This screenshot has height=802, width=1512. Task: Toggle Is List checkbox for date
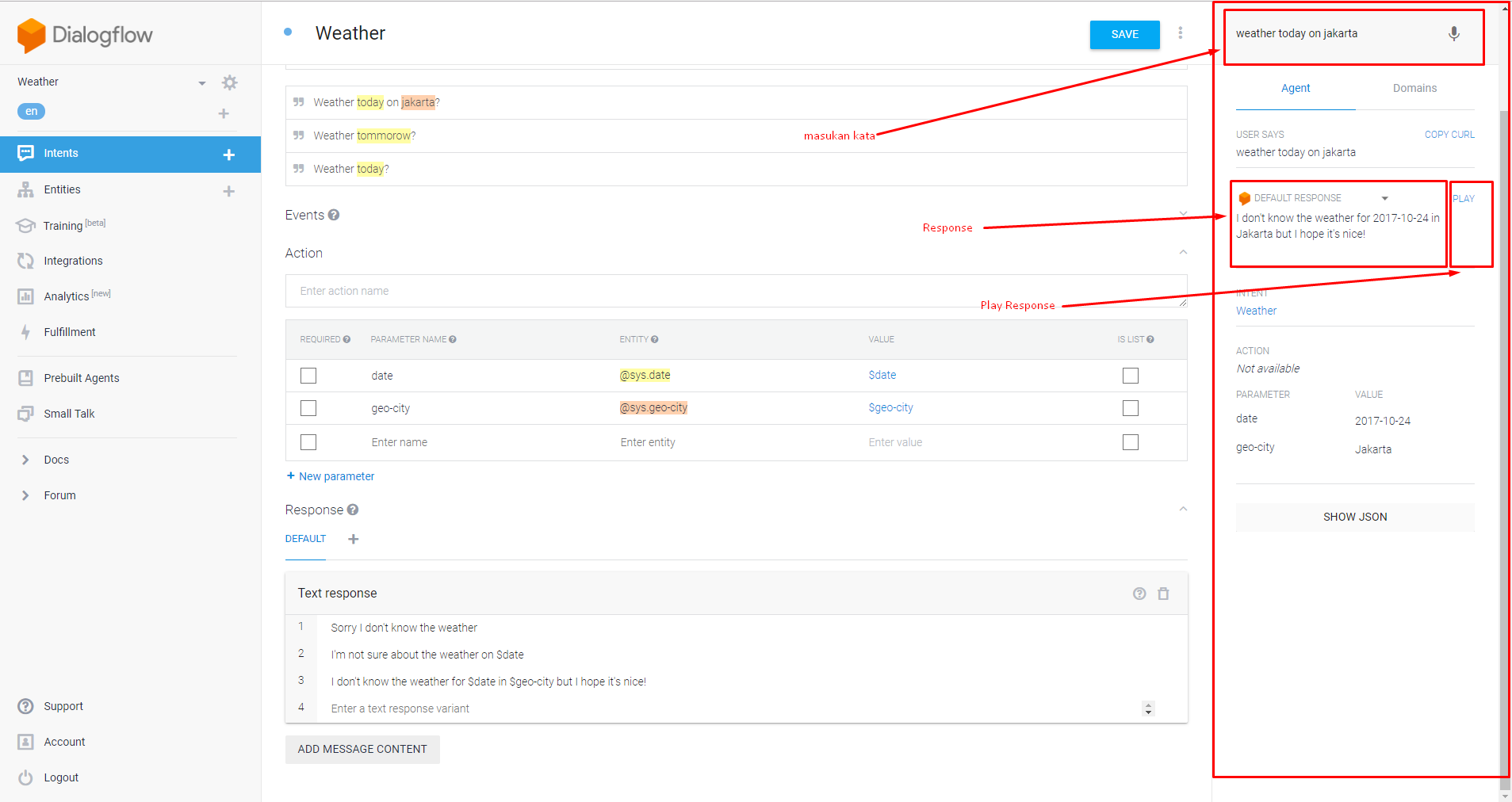coord(1131,376)
